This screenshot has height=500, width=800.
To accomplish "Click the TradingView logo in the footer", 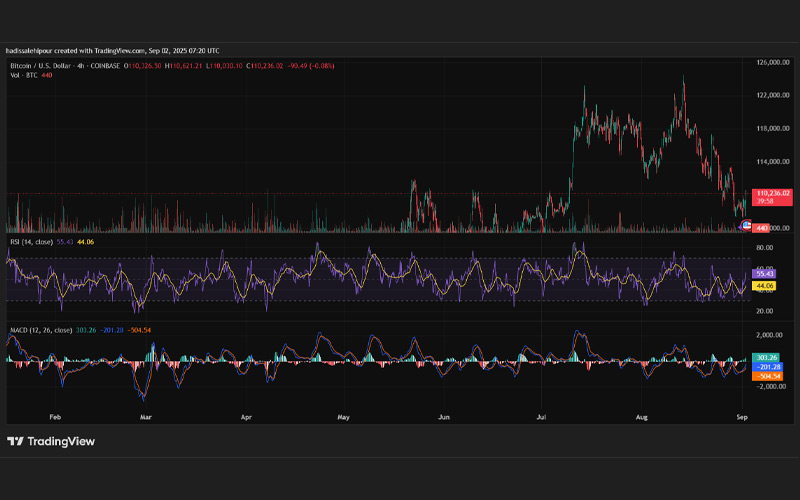I will click(51, 441).
